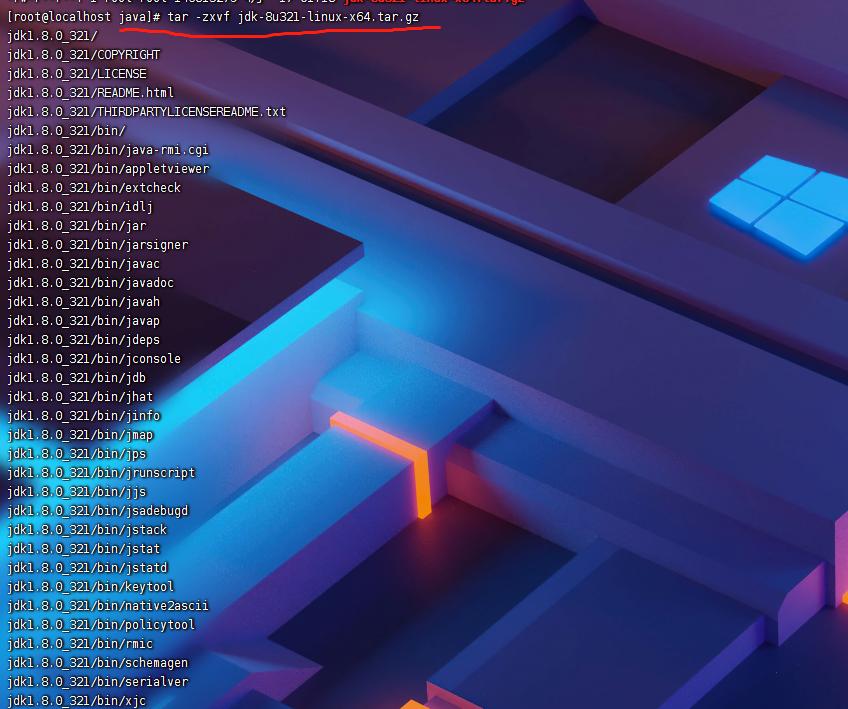Select the "jdk1.8.0_321/bin/javap" entry
The image size is (848, 709).
(84, 321)
